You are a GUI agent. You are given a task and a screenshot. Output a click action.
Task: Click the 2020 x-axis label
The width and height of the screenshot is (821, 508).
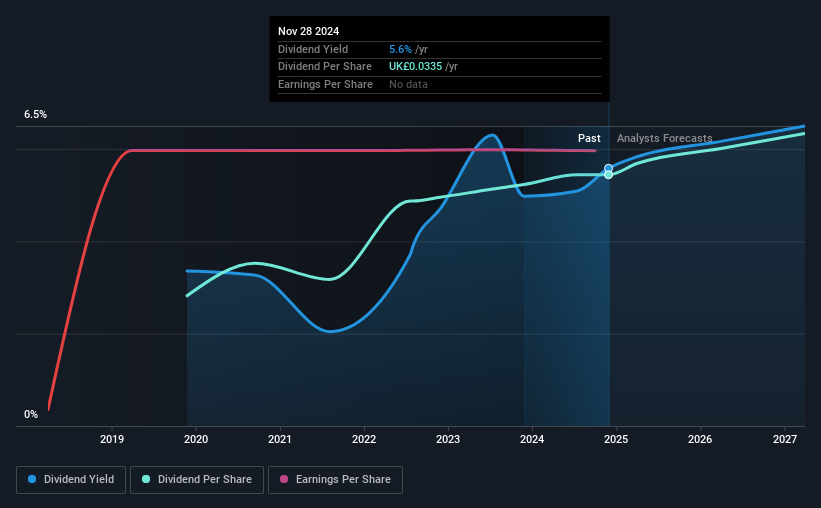pyautogui.click(x=196, y=439)
